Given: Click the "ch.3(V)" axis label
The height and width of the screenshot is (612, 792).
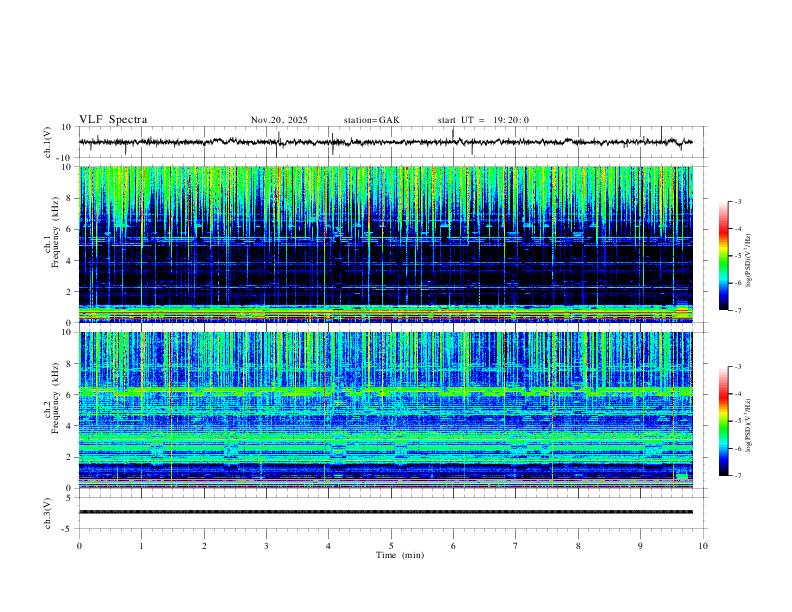Looking at the screenshot, I should click(x=48, y=513).
